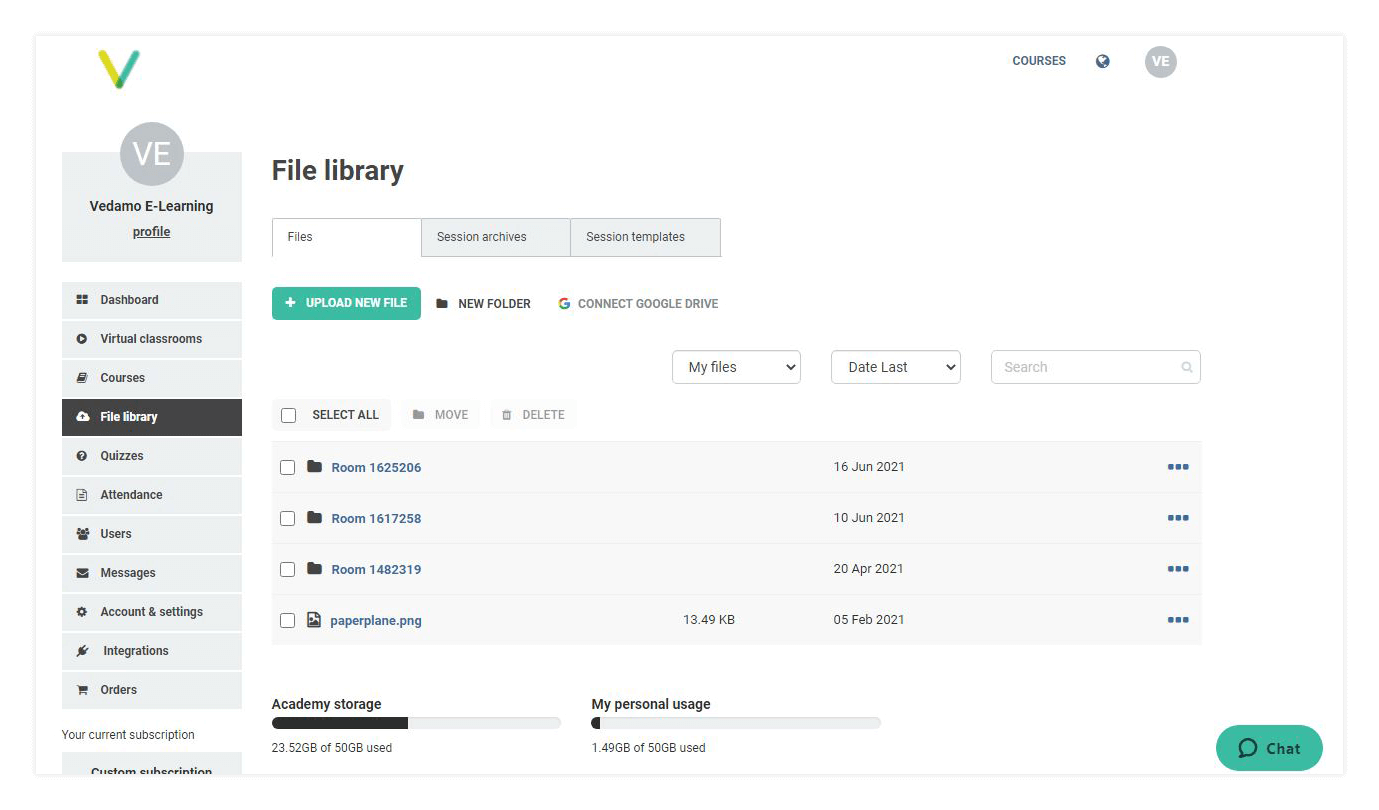Open three-dot menu for paperplane.png
The width and height of the screenshot is (1379, 810).
coord(1178,620)
